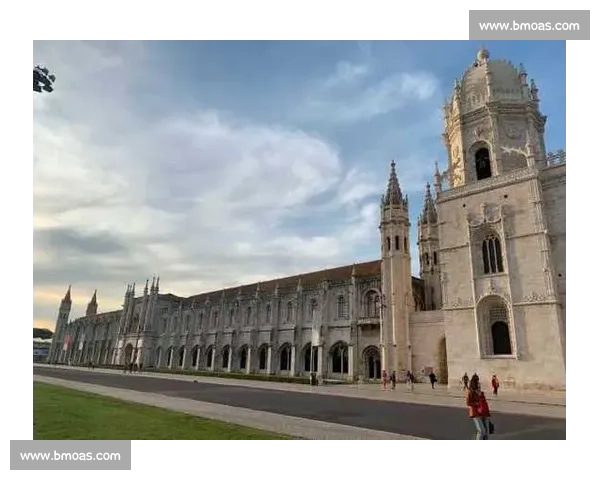The height and width of the screenshot is (480, 600).
Task: Click the www.bmoas.com watermark at bottom left
Action: 71,456
